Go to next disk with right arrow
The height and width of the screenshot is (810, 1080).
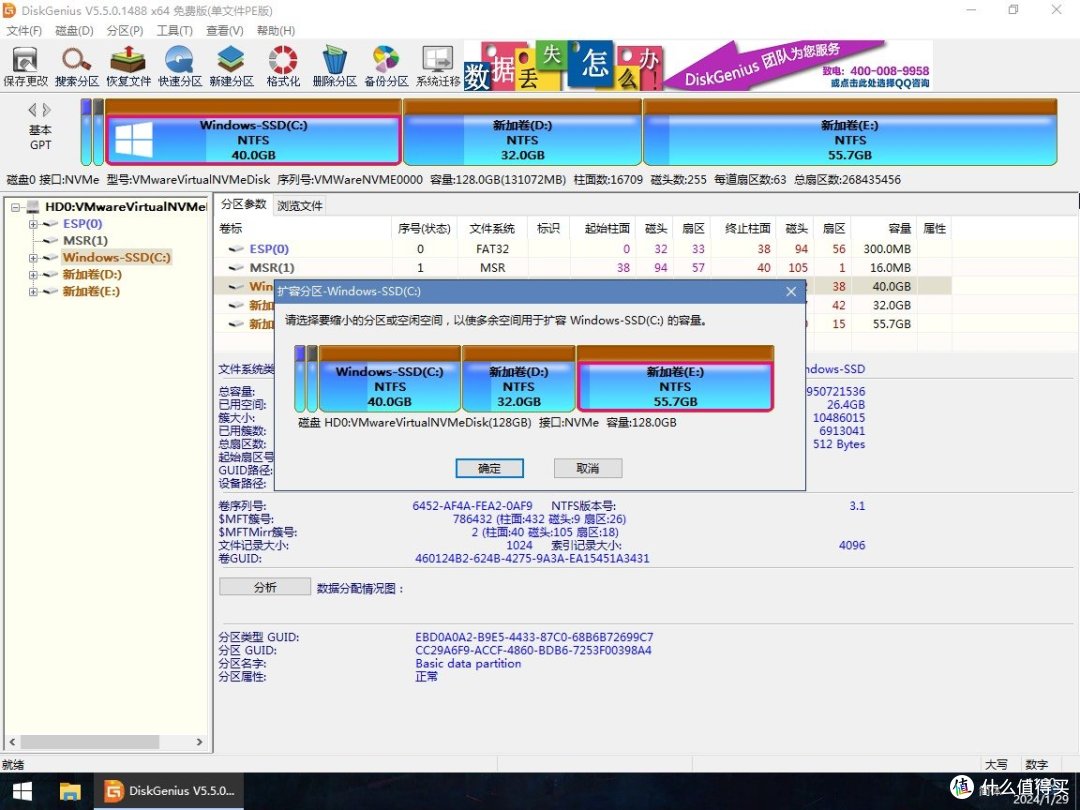tap(46, 110)
